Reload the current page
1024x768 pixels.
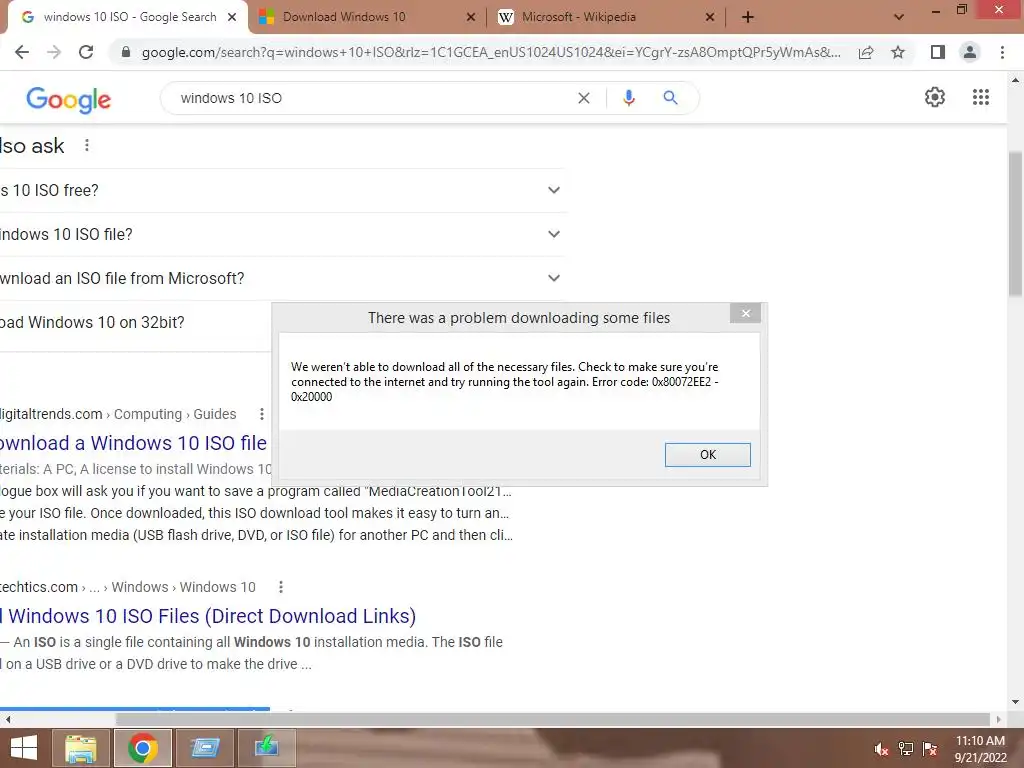[x=86, y=52]
